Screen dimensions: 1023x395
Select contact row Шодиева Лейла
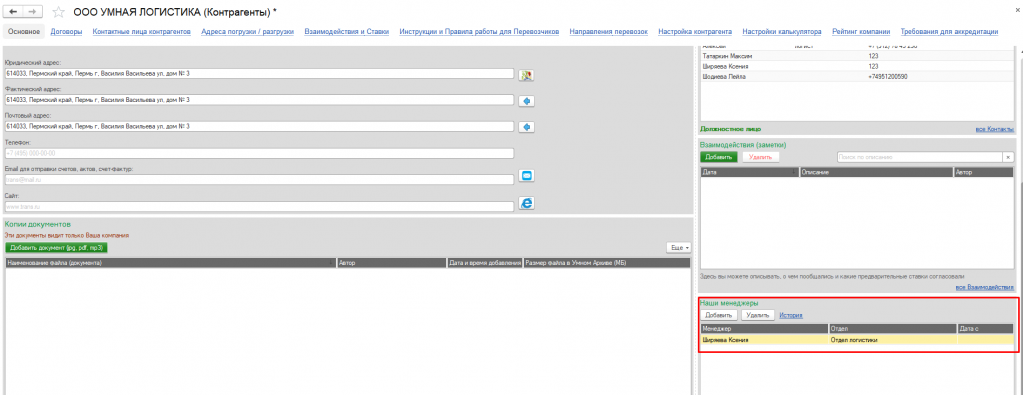pyautogui.click(x=857, y=77)
